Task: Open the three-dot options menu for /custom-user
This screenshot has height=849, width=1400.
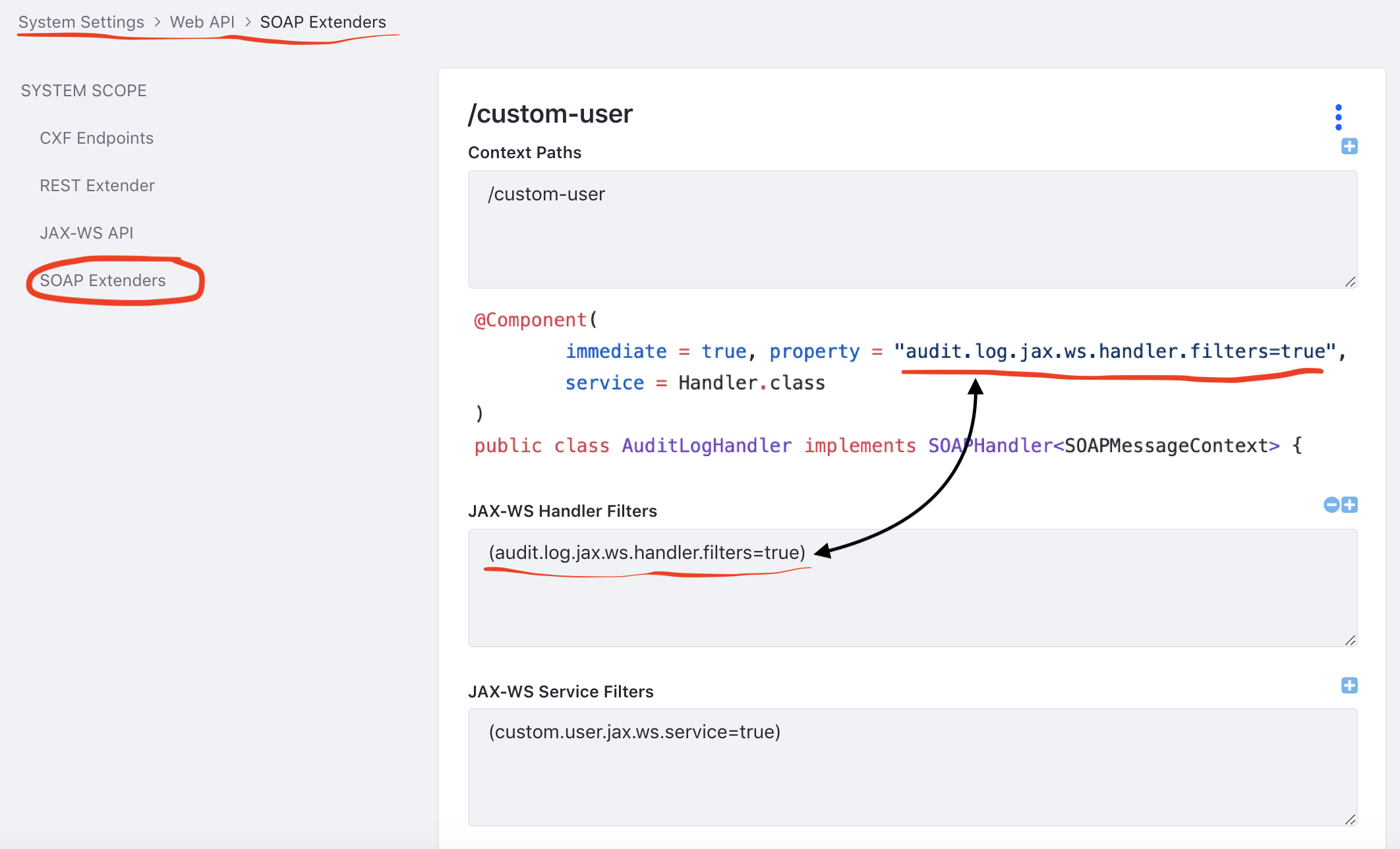Action: tap(1338, 117)
